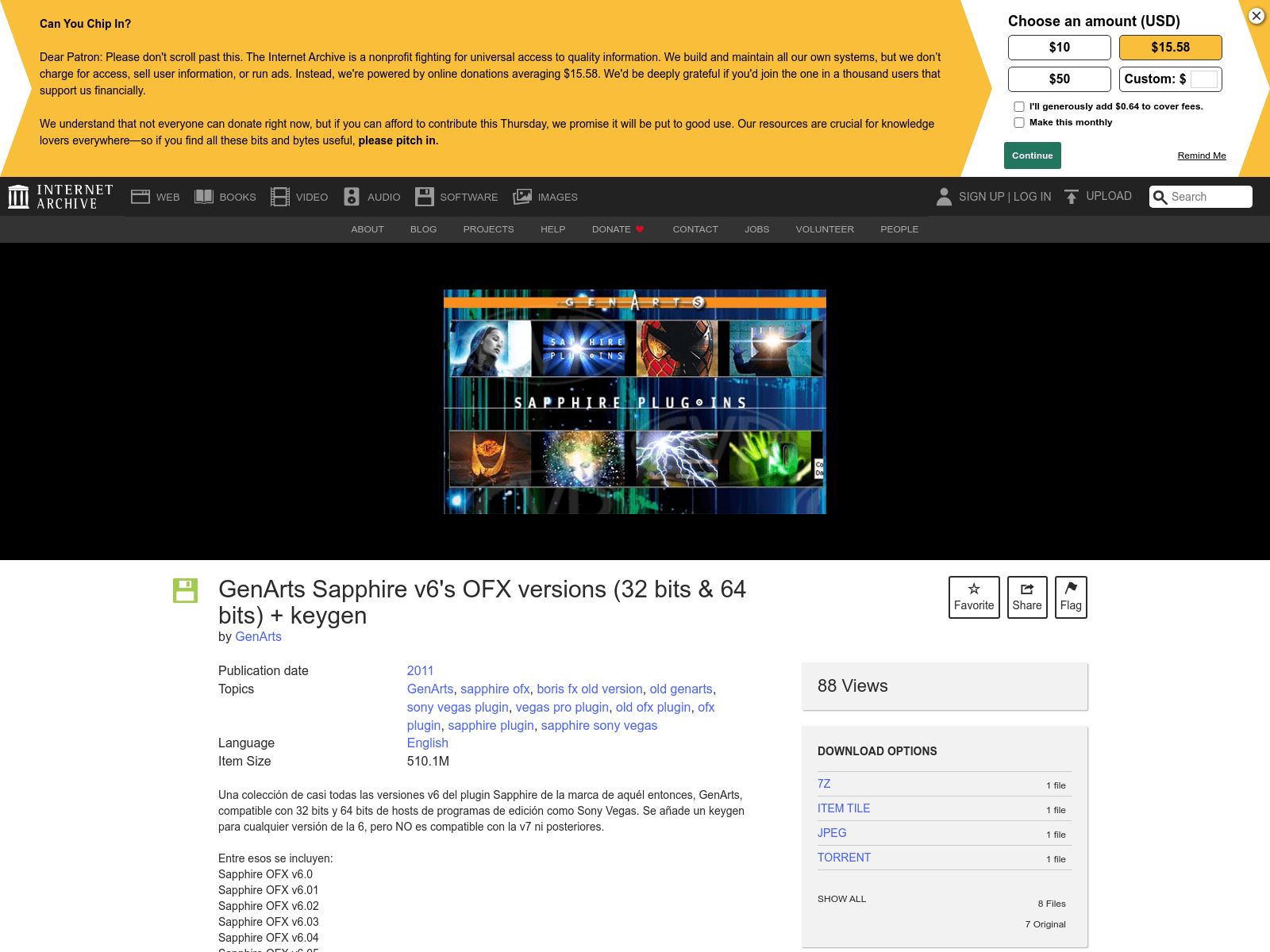Open the Help menu item
The width and height of the screenshot is (1270, 952).
pos(553,229)
